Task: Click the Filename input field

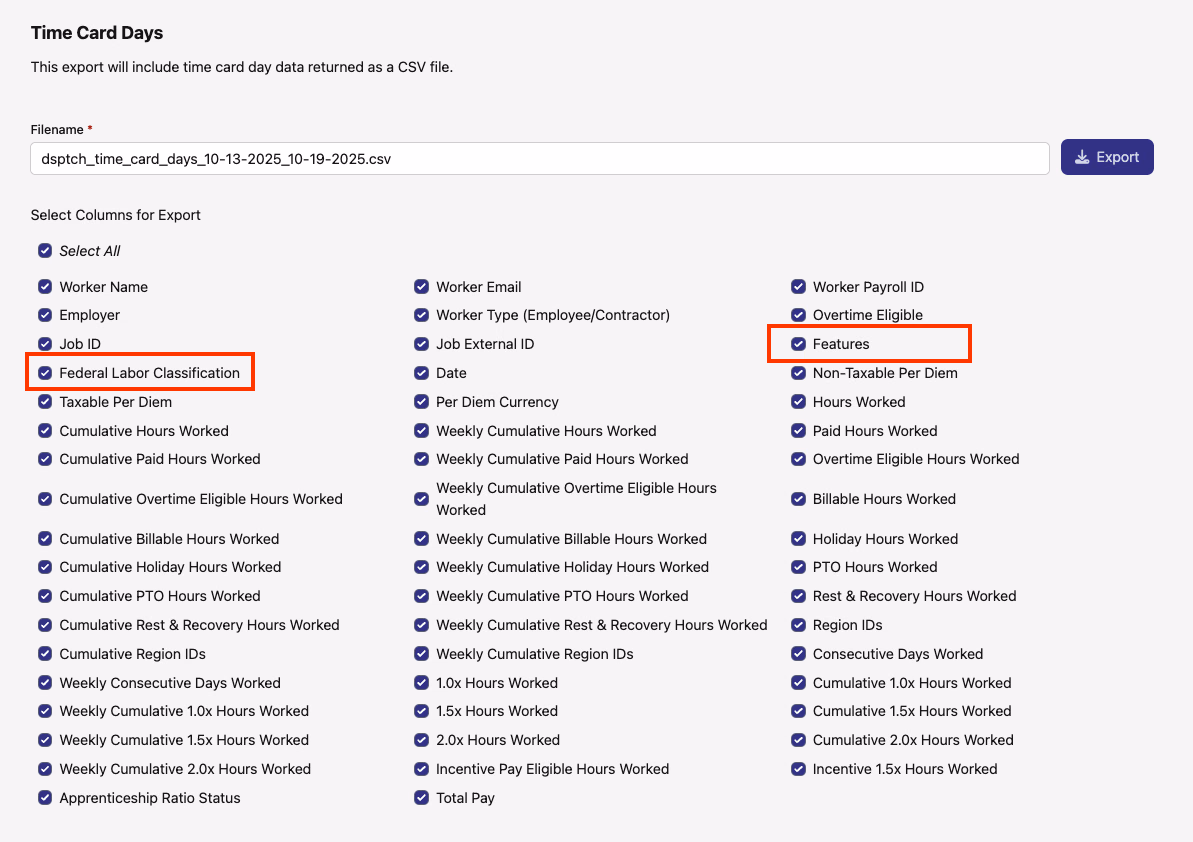Action: click(539, 158)
